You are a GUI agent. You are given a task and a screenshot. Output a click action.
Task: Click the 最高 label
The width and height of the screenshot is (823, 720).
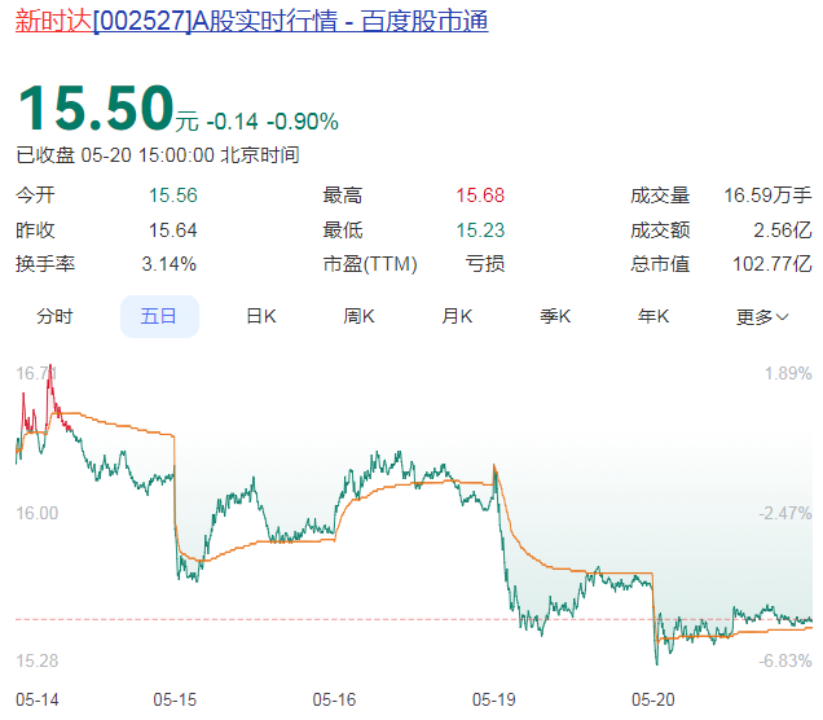pyautogui.click(x=342, y=195)
